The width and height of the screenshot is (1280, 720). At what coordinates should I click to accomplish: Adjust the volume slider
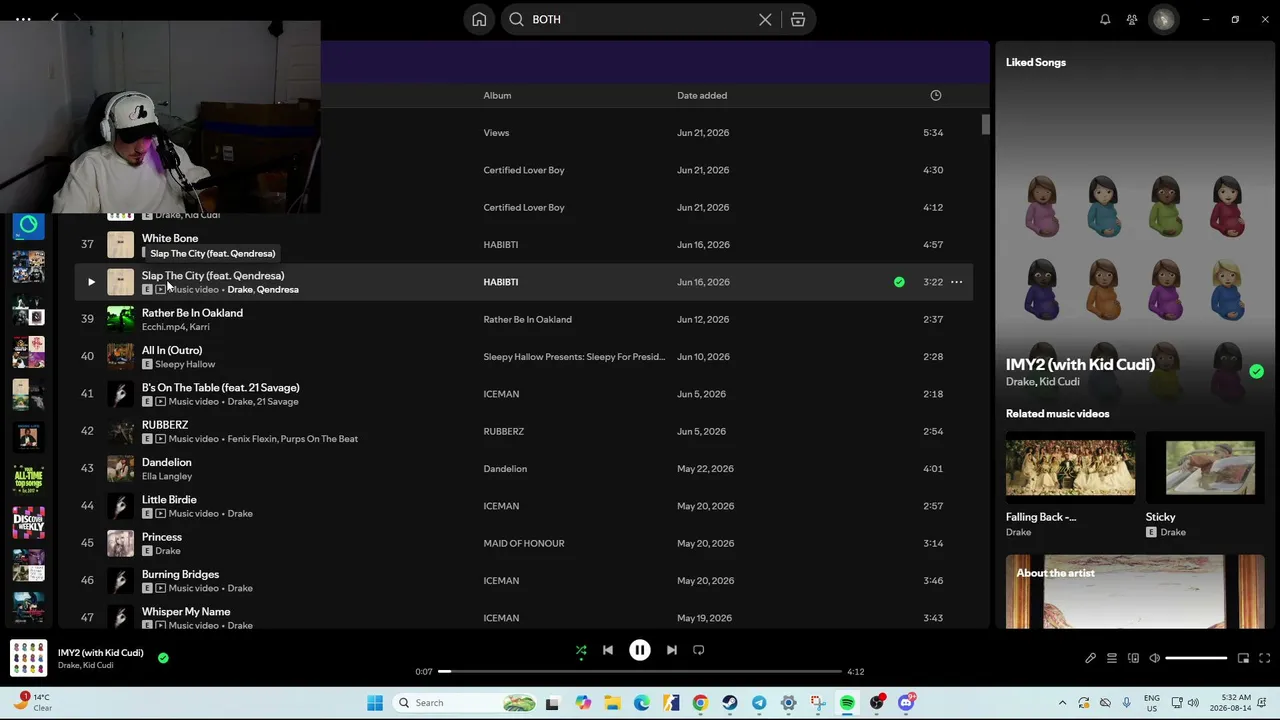point(1196,658)
